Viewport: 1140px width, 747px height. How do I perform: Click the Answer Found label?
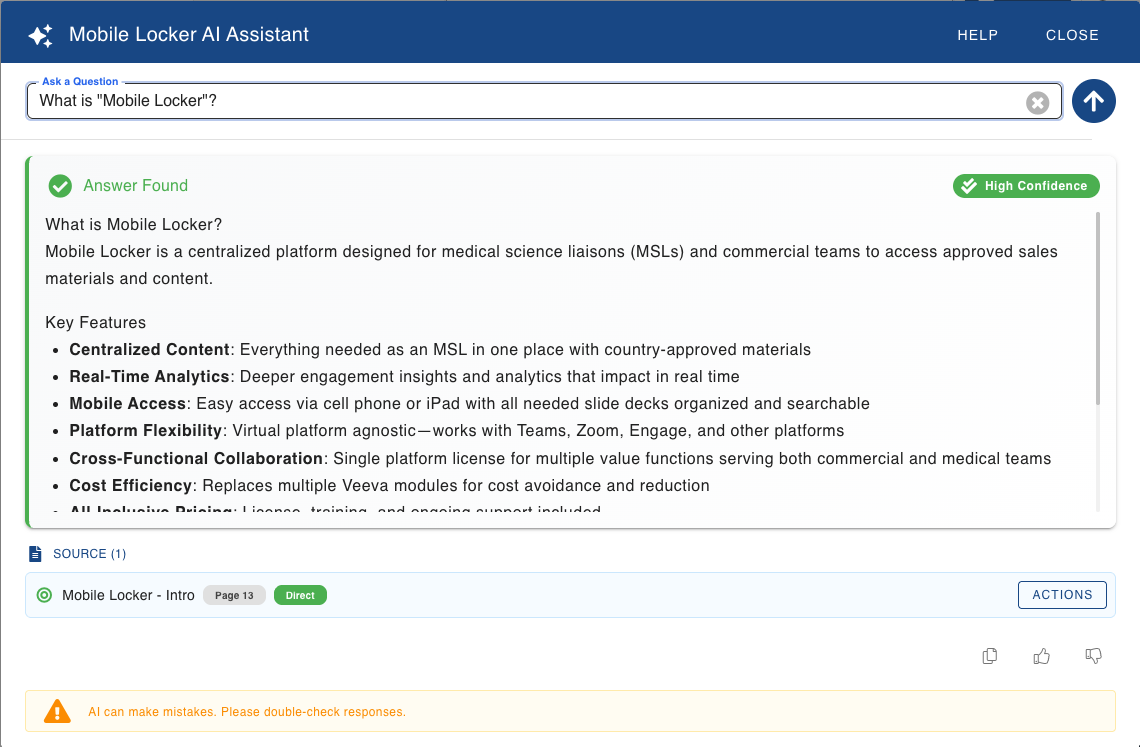coord(135,185)
